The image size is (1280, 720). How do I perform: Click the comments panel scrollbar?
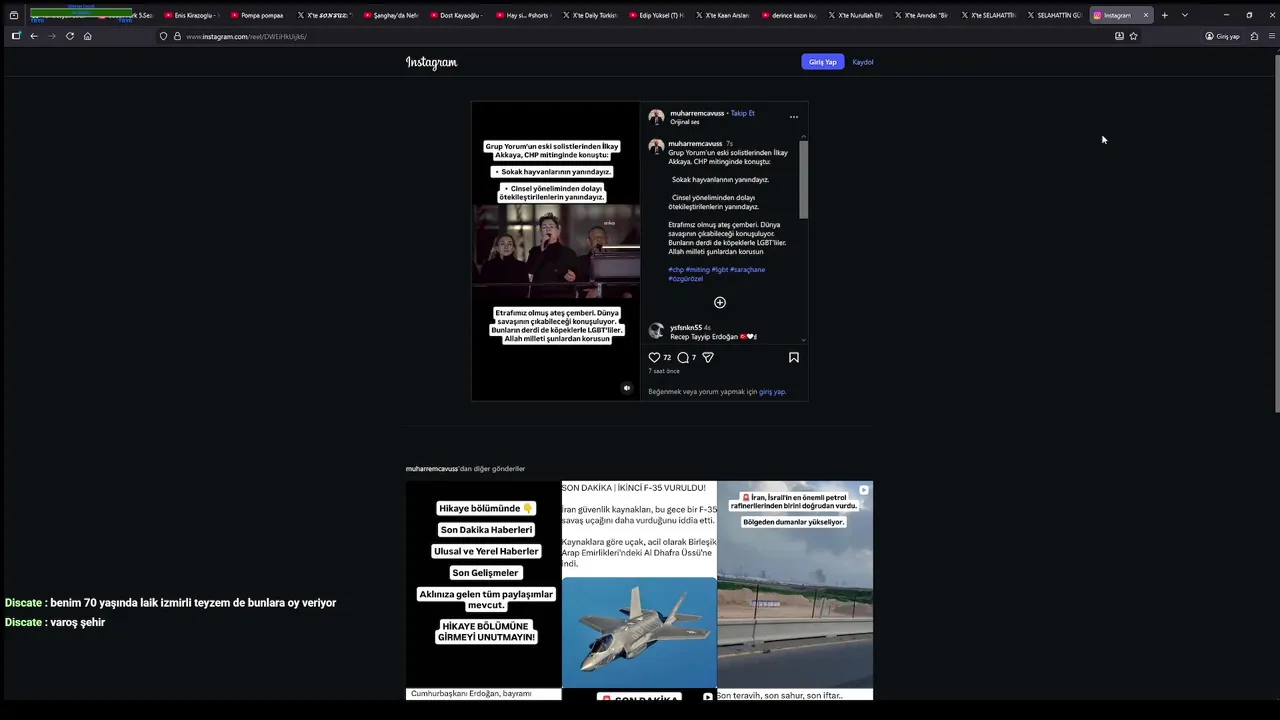(803, 178)
